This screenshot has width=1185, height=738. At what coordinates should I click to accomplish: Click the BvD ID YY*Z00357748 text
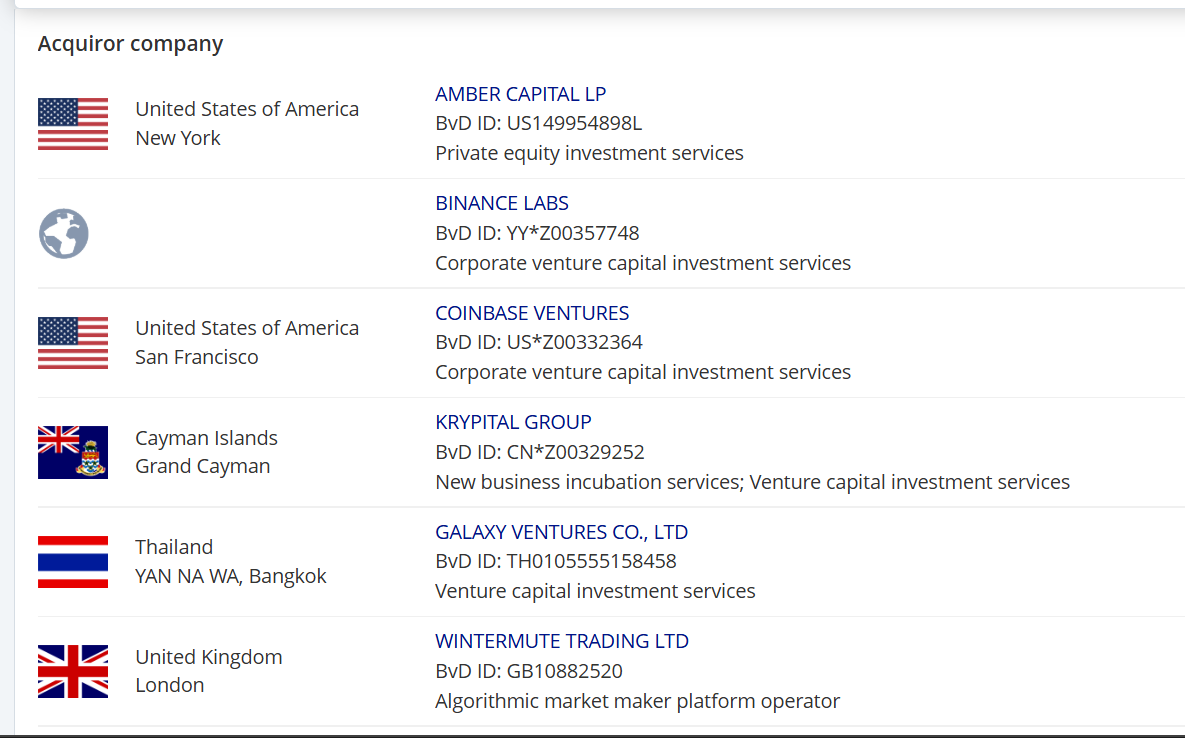537,233
